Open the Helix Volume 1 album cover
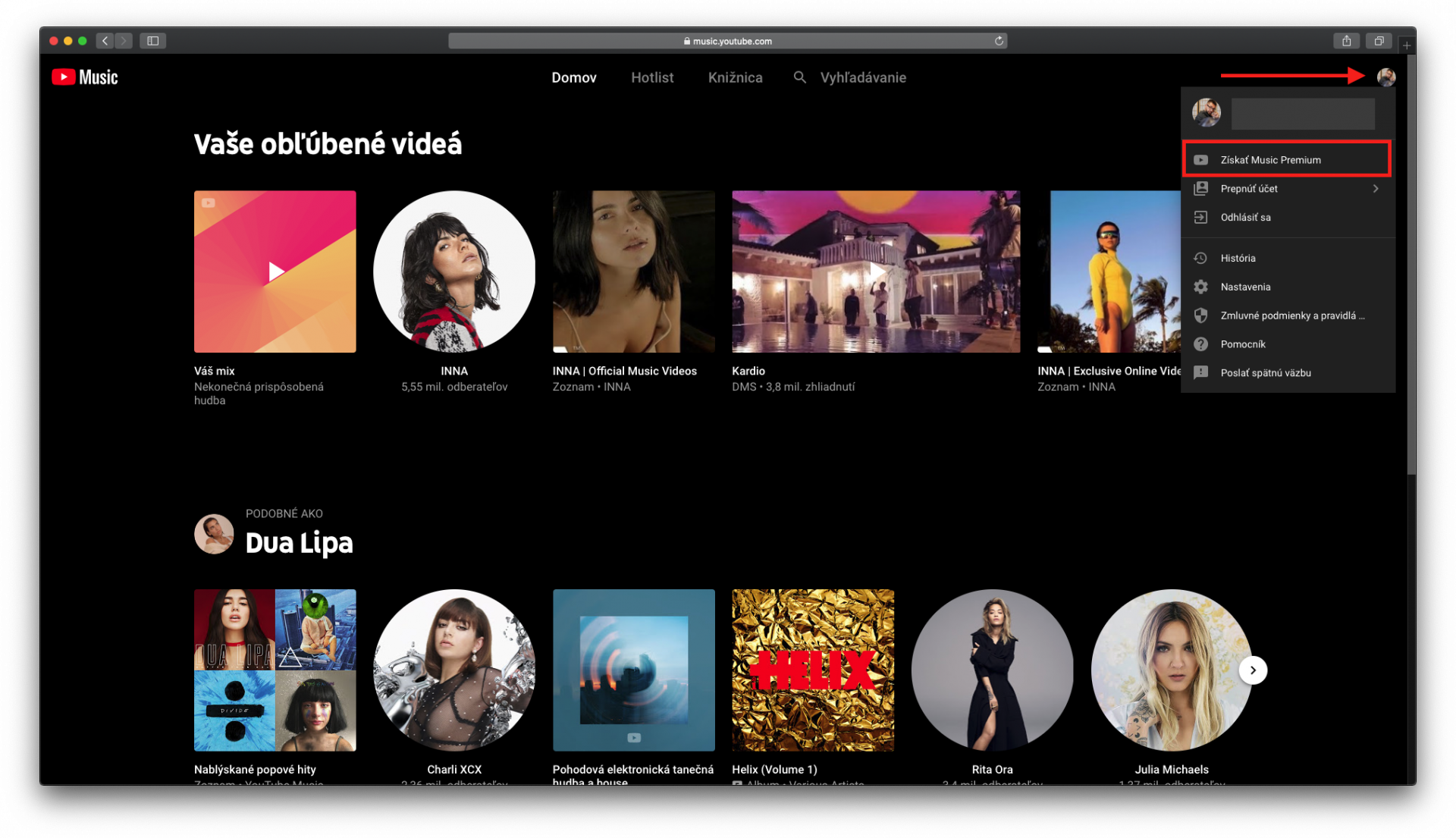Image resolution: width=1456 pixels, height=838 pixels. tap(813, 670)
